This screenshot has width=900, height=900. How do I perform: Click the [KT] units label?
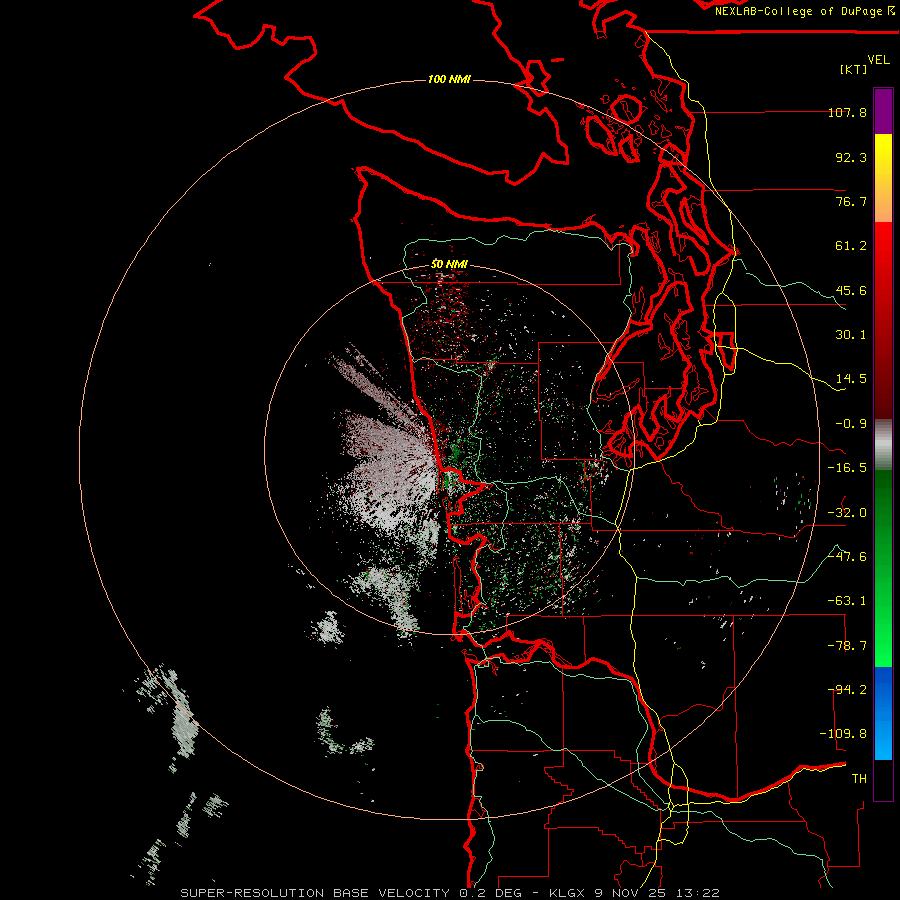[854, 69]
